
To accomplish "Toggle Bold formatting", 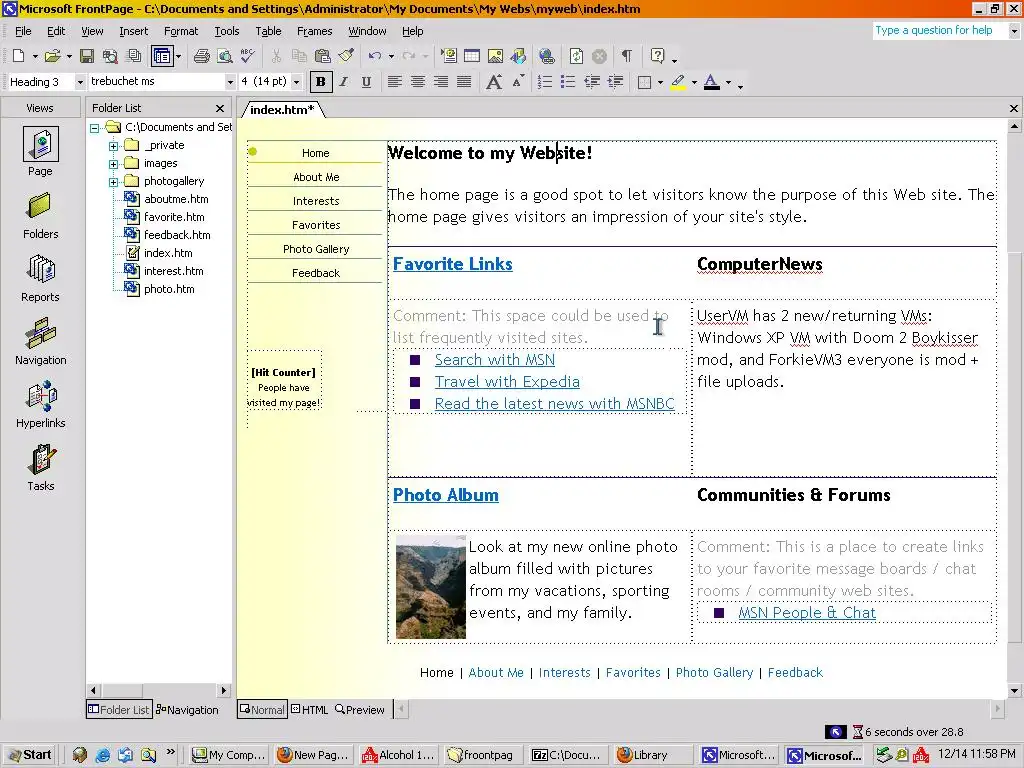I will point(321,82).
